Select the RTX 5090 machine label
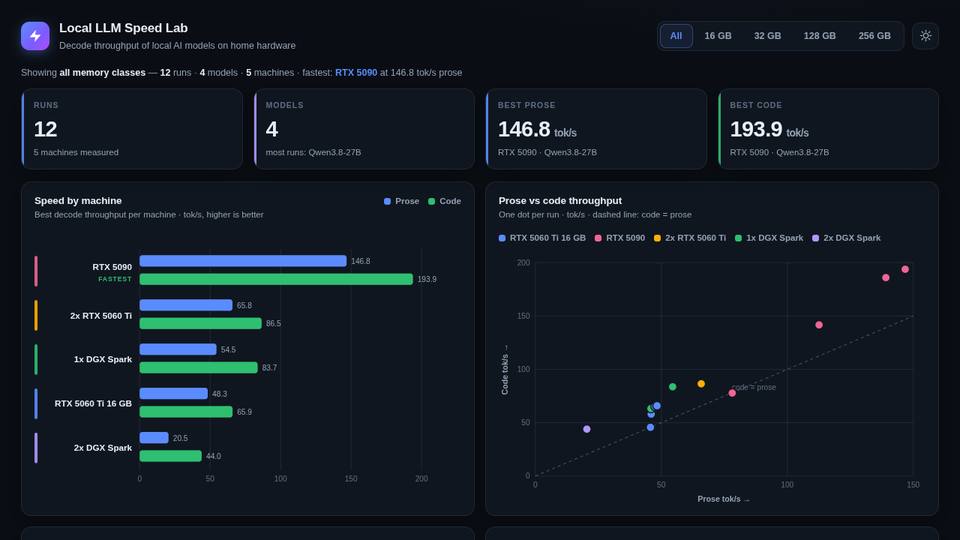This screenshot has width=960, height=540. click(x=112, y=267)
